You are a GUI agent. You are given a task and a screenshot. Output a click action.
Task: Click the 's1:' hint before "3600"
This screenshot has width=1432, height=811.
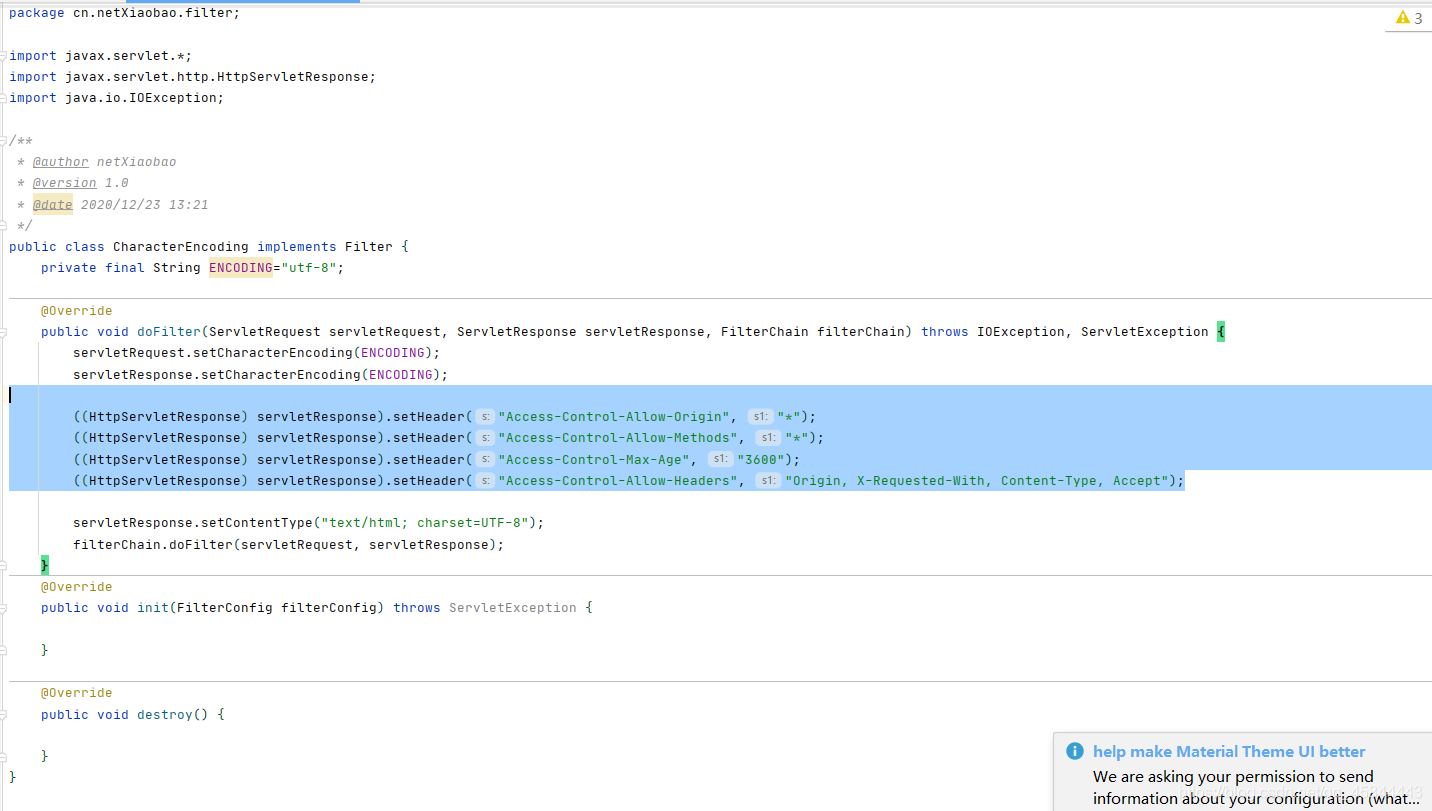(720, 459)
